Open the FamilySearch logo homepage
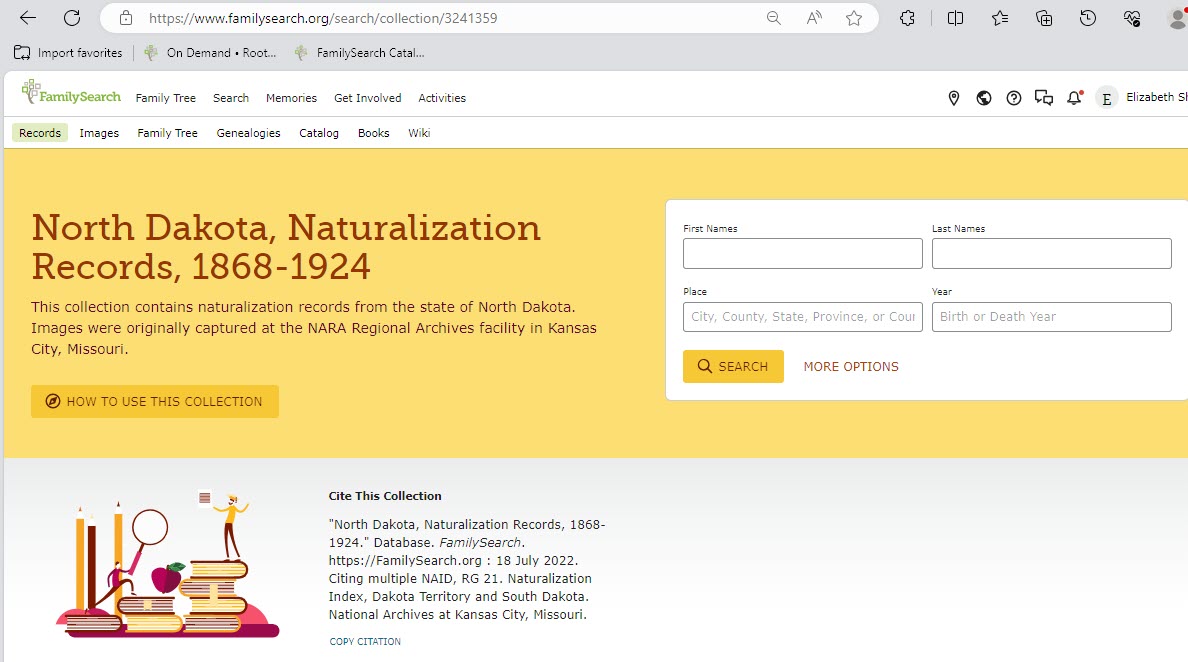 click(70, 95)
